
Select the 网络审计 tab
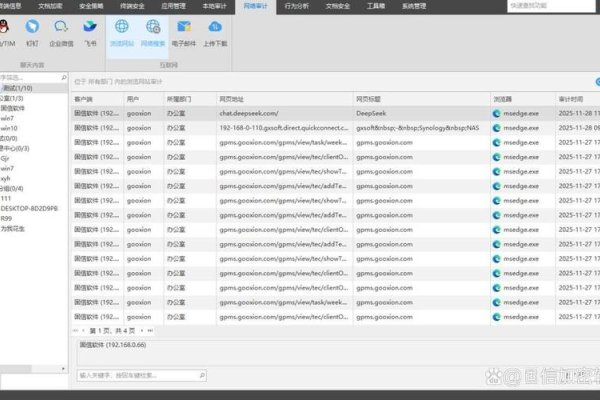click(255, 6)
